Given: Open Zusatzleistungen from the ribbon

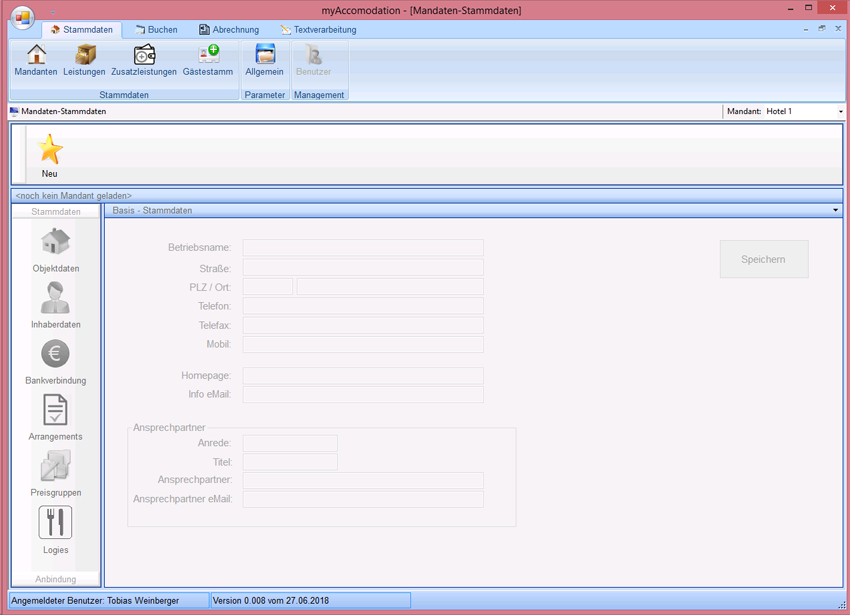Looking at the screenshot, I should coord(144,55).
